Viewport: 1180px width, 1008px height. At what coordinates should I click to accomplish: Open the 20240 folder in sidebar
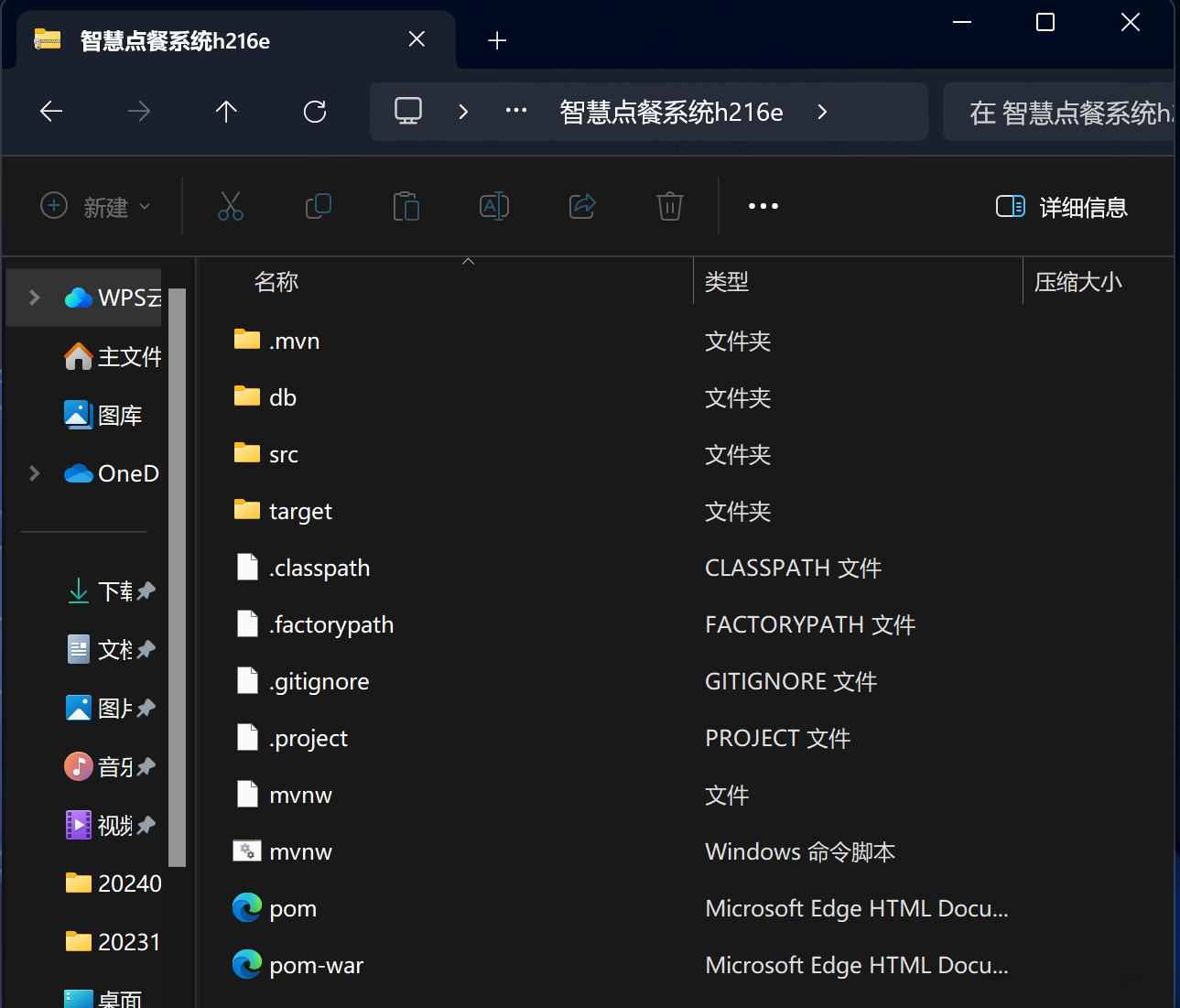114,883
